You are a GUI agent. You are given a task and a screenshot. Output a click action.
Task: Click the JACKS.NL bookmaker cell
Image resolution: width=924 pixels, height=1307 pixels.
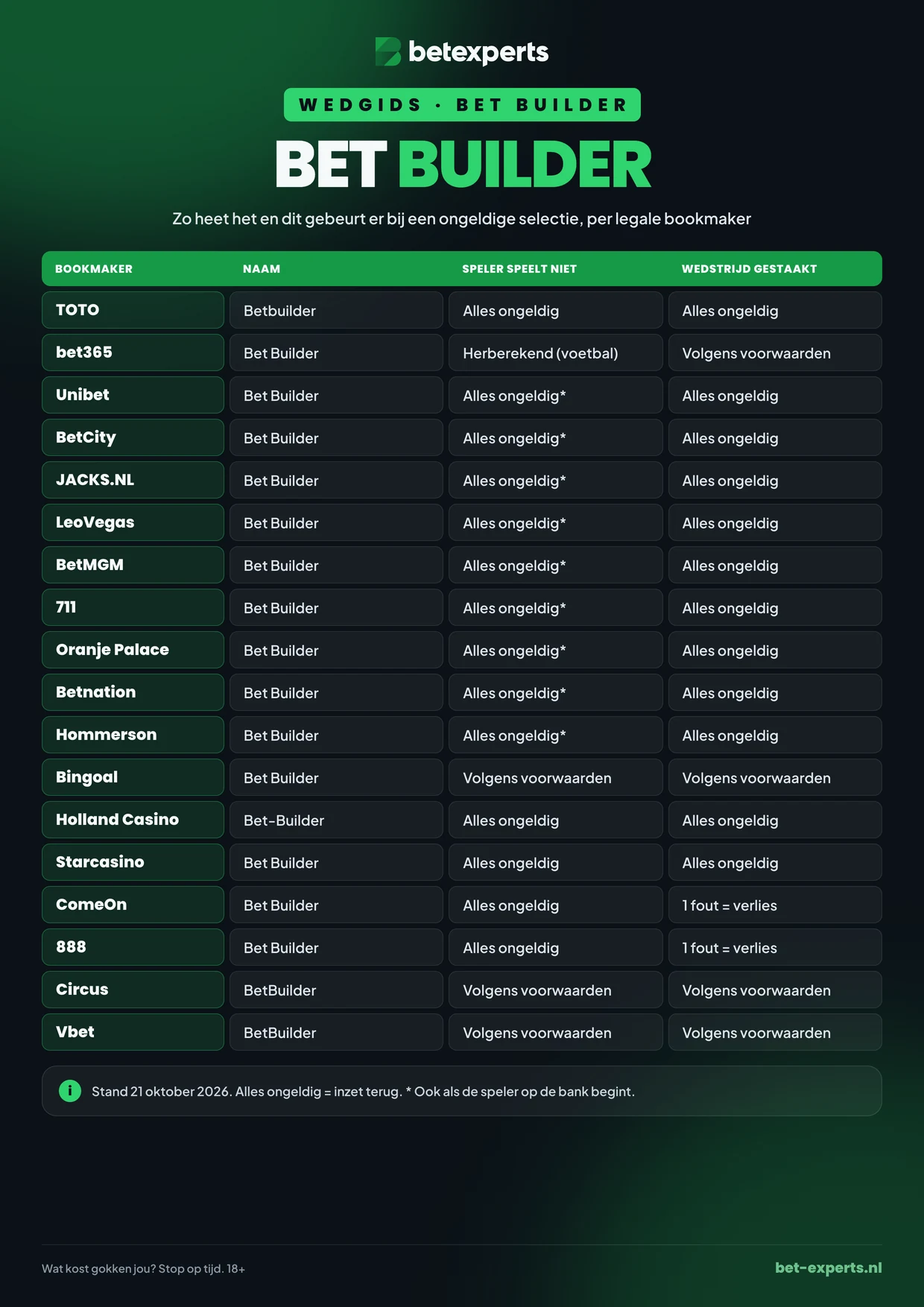(133, 480)
